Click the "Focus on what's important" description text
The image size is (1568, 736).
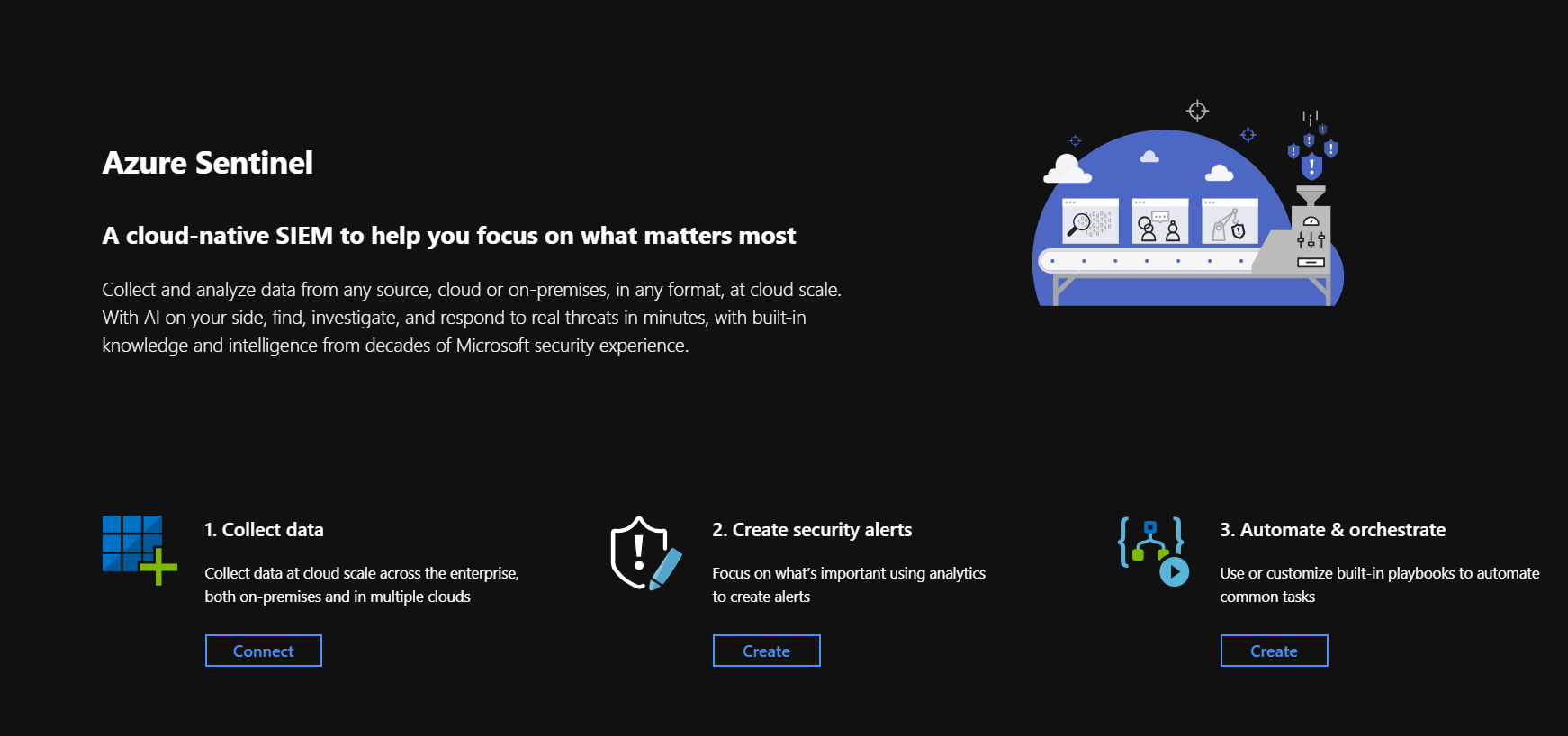[849, 585]
